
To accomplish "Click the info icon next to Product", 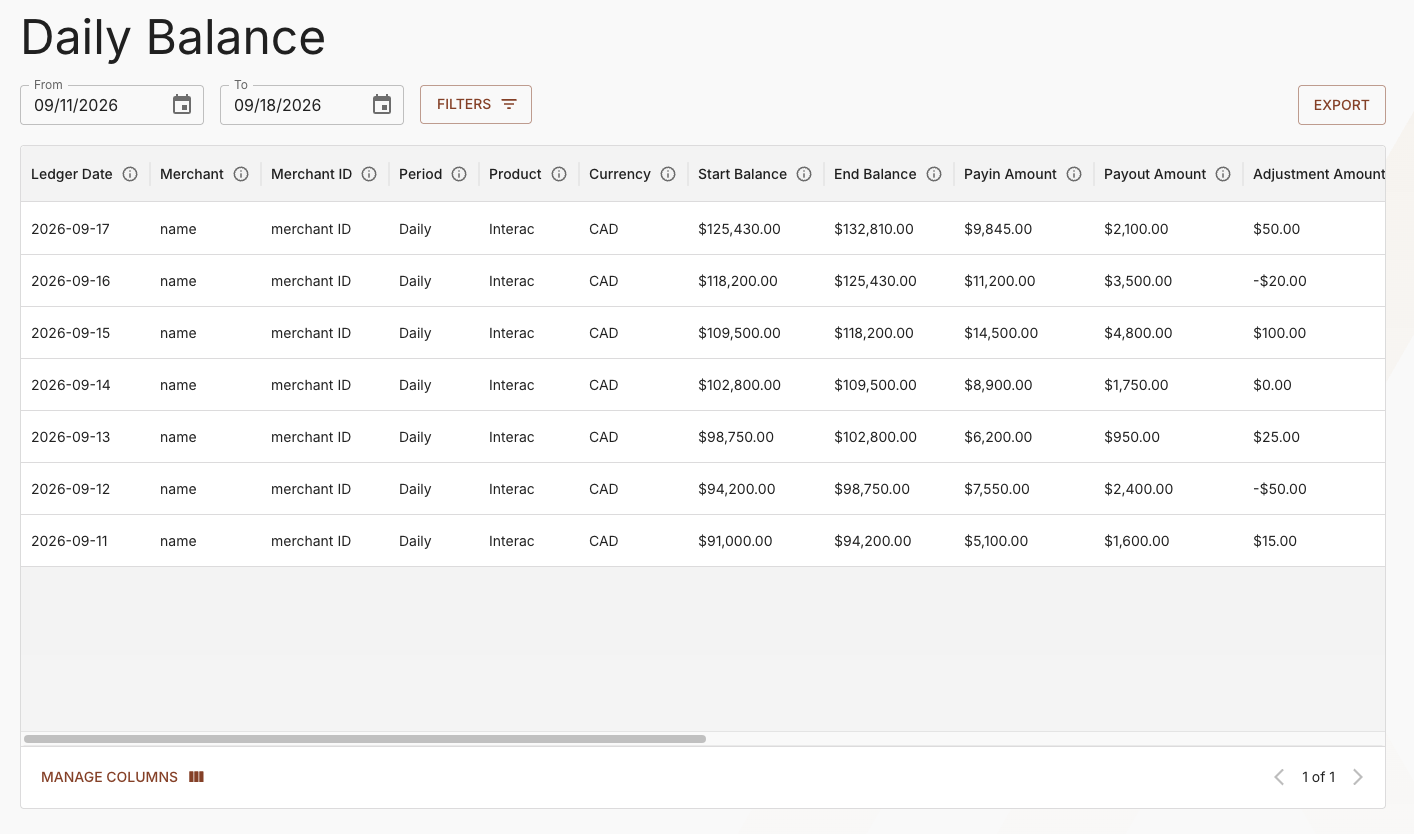I will coord(559,174).
